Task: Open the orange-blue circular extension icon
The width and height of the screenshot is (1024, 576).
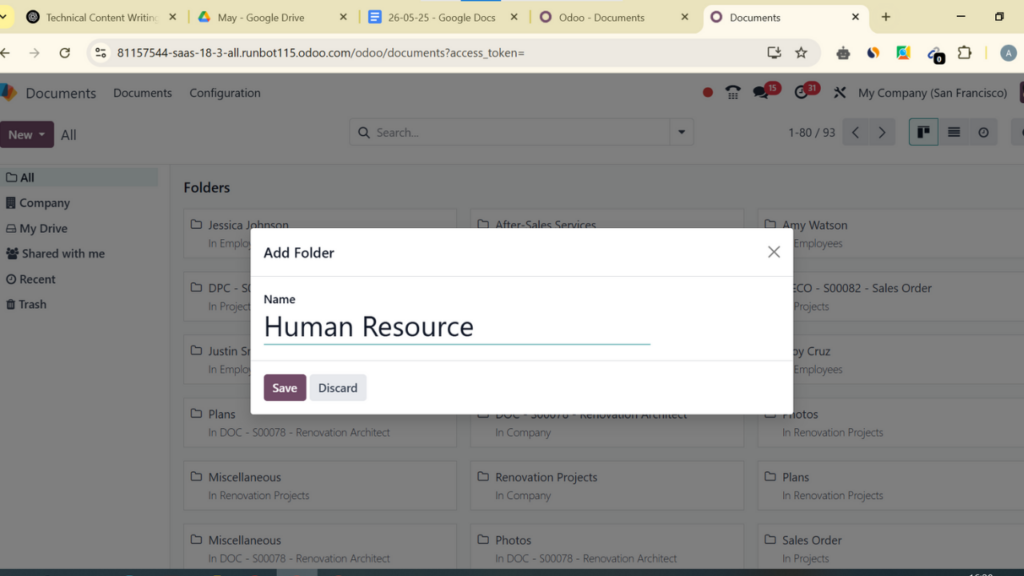Action: pos(873,53)
